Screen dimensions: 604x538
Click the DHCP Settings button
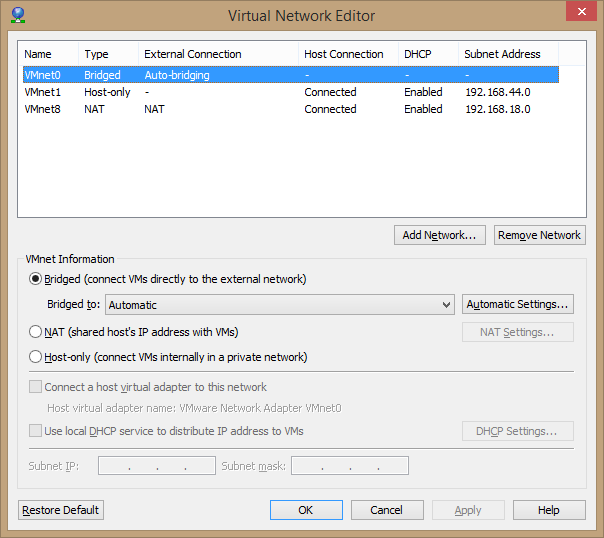coord(518,431)
